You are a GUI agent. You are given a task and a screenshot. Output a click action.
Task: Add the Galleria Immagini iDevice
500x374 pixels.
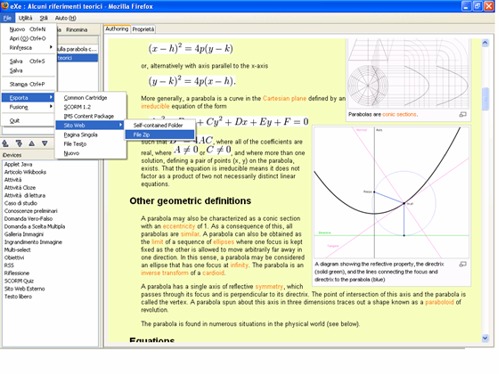(24, 234)
